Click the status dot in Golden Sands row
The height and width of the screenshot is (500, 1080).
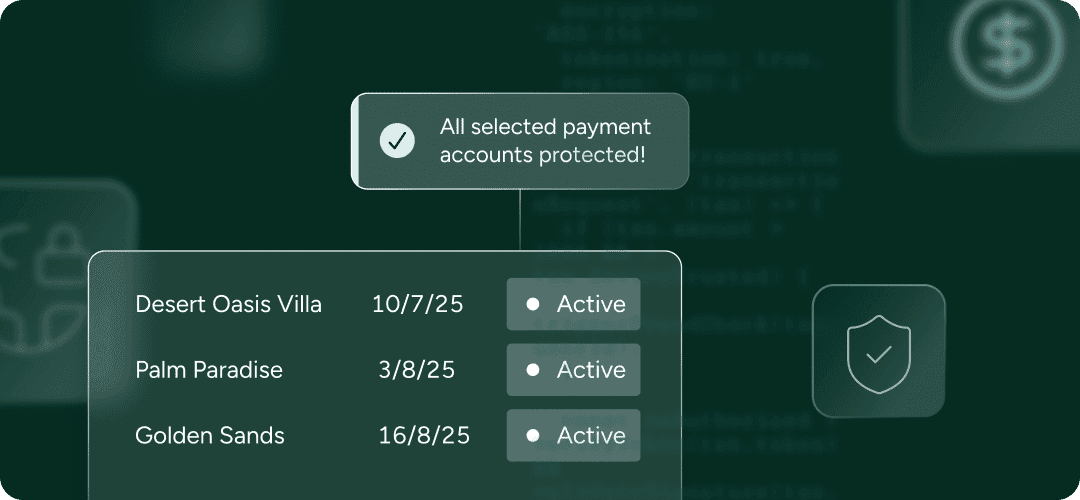pos(533,436)
